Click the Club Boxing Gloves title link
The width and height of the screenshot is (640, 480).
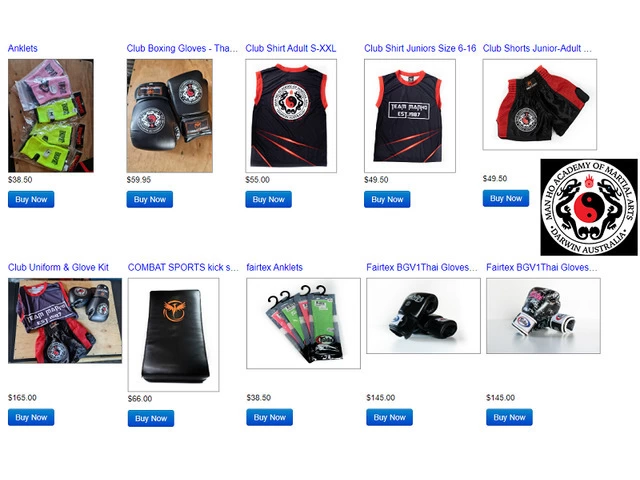(182, 48)
